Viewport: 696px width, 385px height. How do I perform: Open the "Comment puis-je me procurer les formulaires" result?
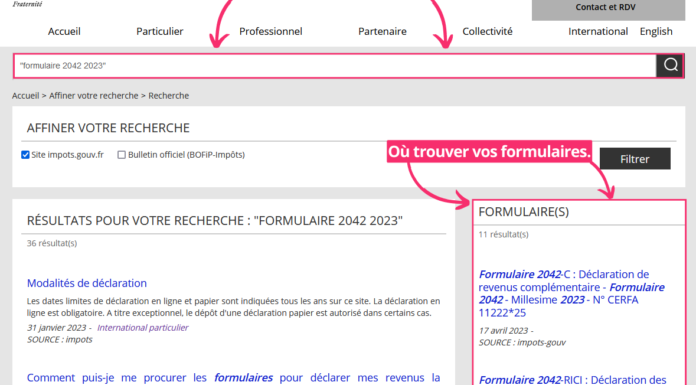point(233,378)
